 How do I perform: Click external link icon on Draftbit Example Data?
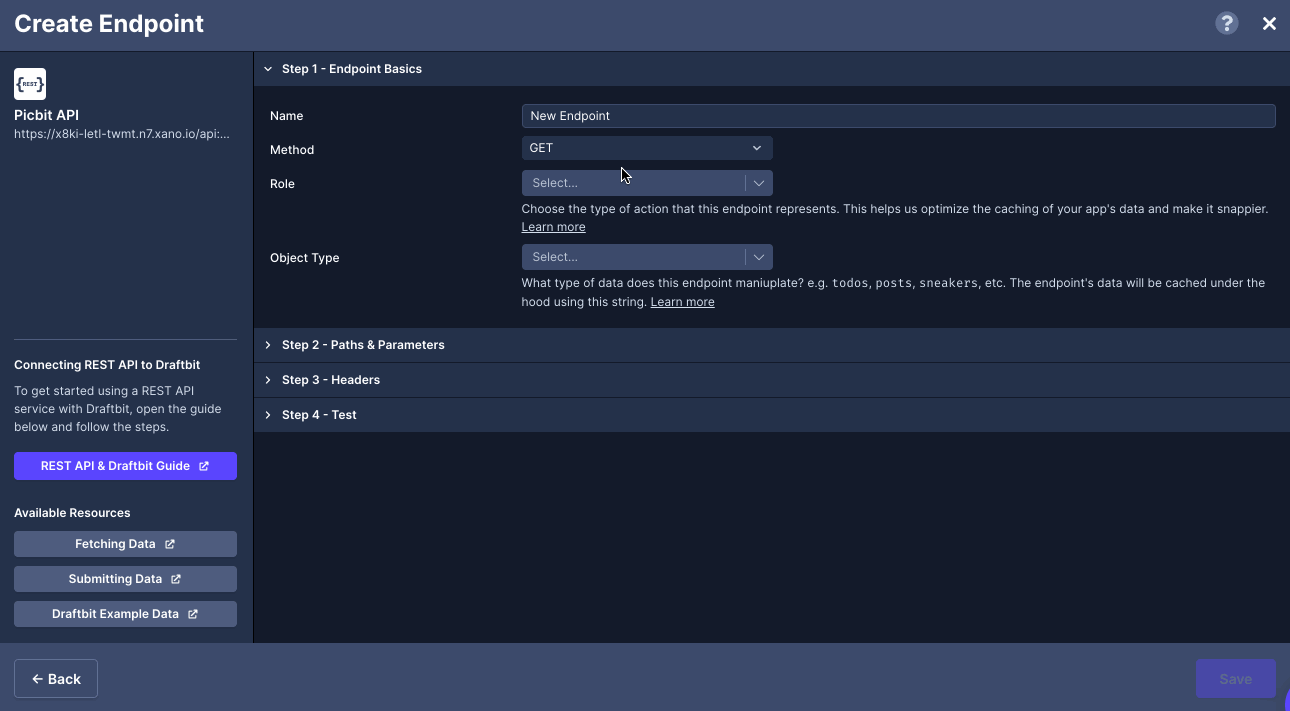pyautogui.click(x=193, y=614)
